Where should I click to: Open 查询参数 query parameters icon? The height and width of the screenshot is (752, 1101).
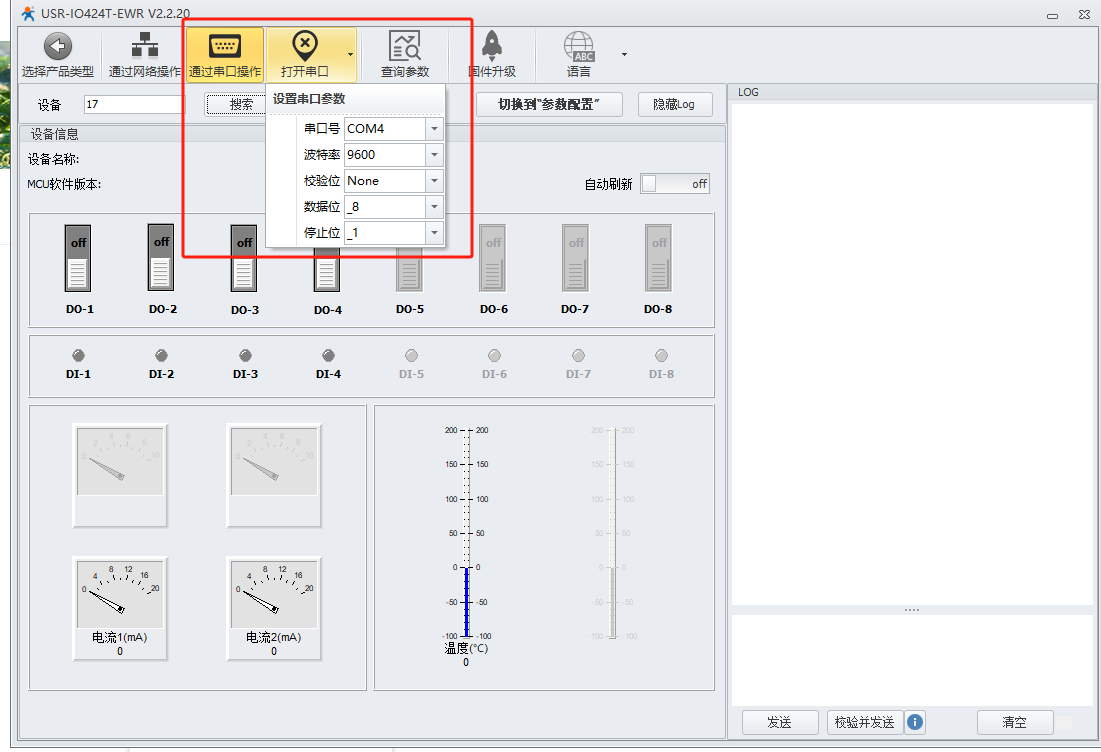point(404,46)
